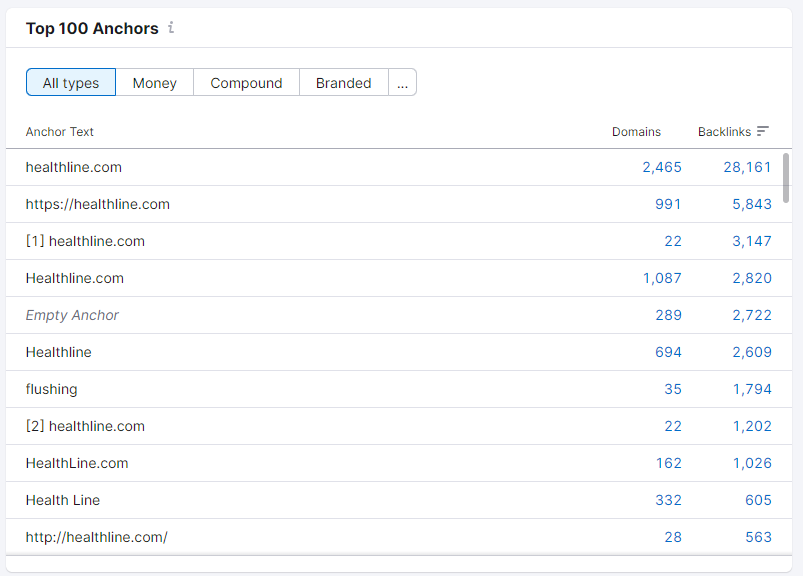Viewport: 803px width, 576px height.
Task: Open 2,465 domains for healthline.com
Action: (x=662, y=167)
